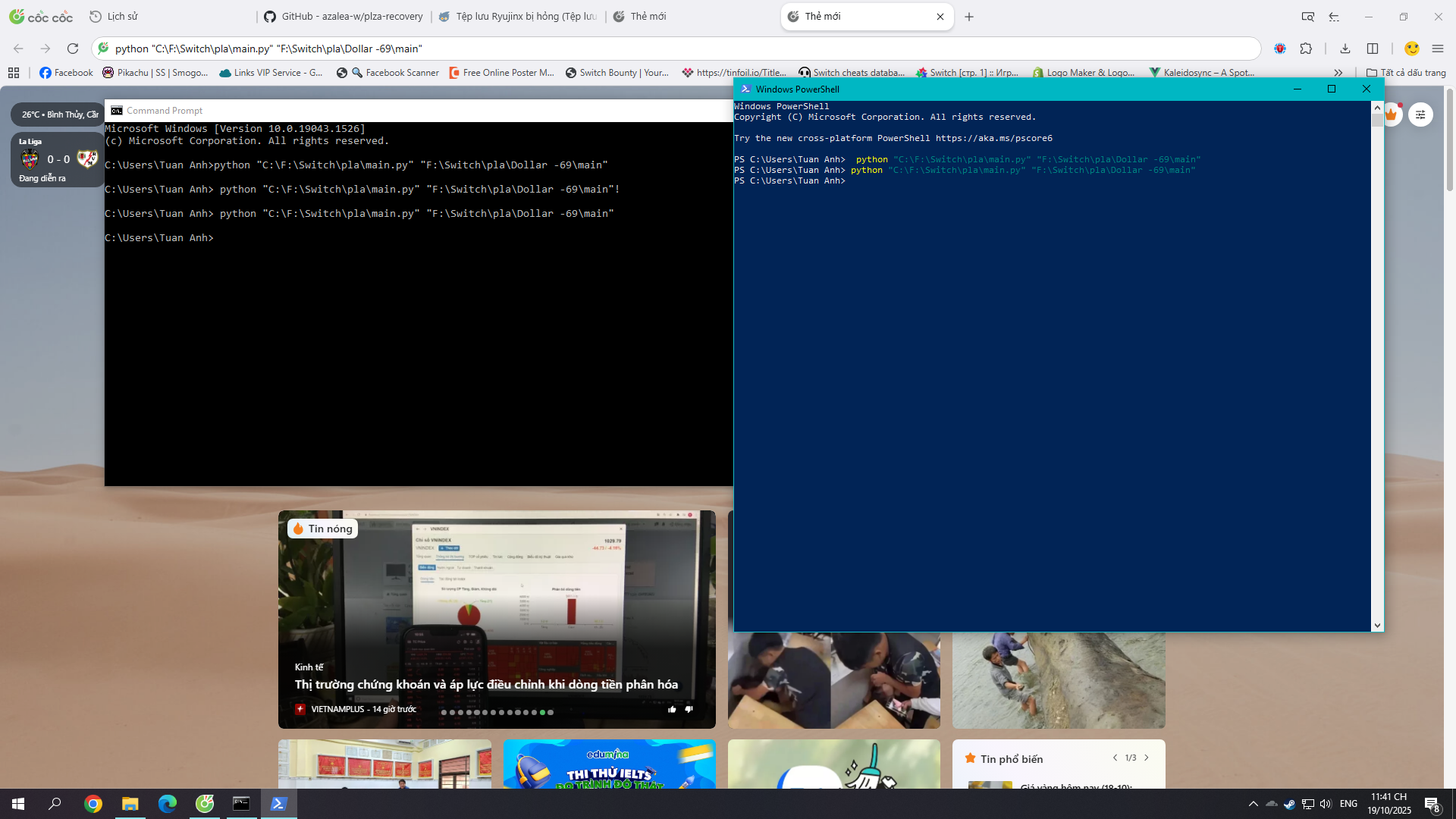Open the tab search icon

click(x=1308, y=17)
